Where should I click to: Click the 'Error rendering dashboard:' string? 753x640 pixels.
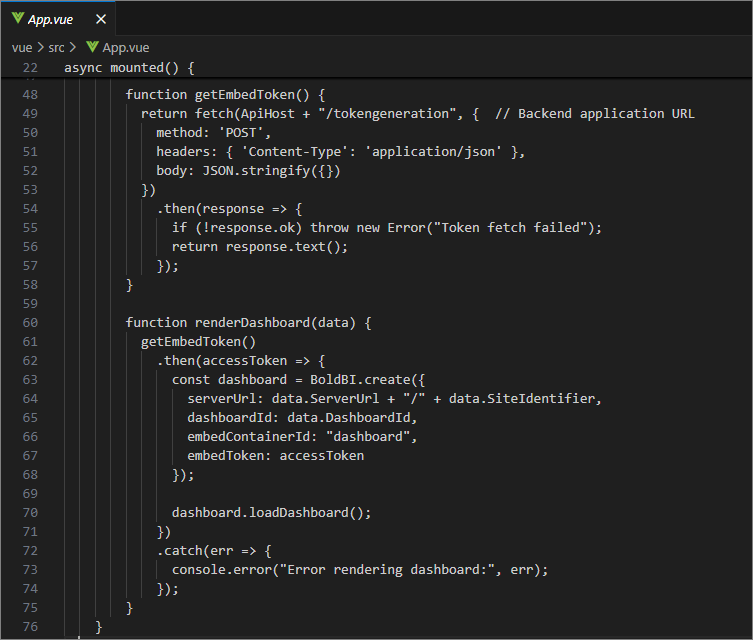coord(387,570)
